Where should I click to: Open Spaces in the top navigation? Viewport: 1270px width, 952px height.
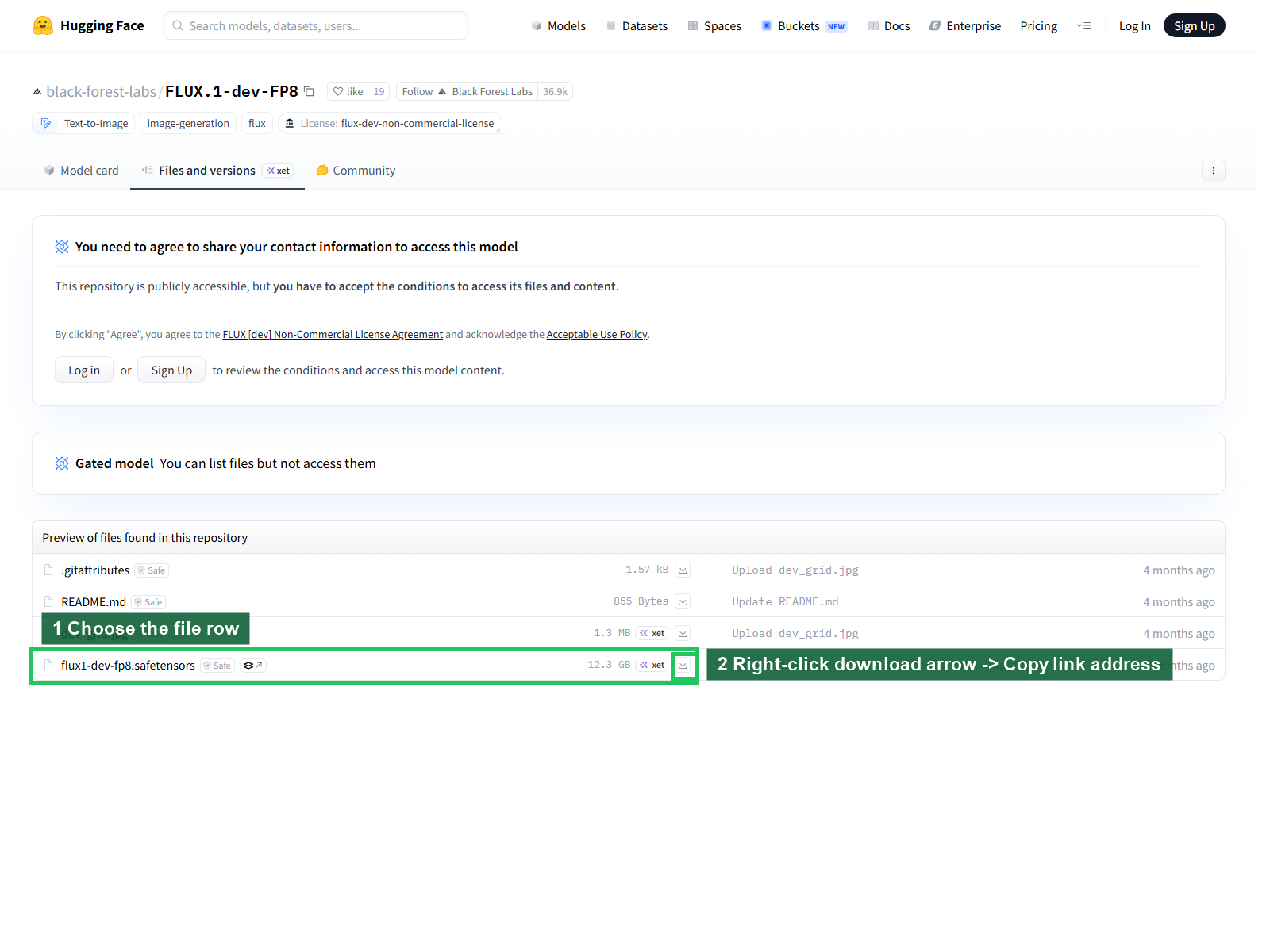[714, 26]
